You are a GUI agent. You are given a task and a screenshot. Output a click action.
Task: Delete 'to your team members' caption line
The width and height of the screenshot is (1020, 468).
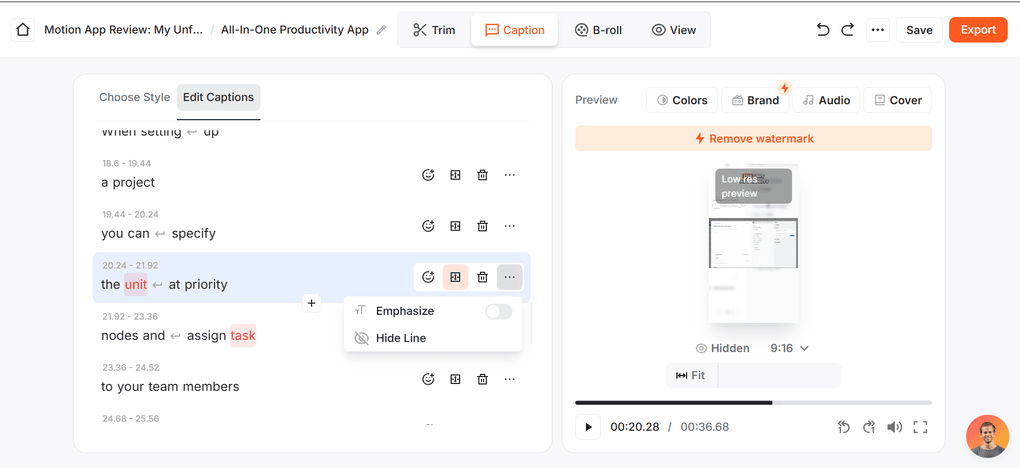[x=483, y=379]
